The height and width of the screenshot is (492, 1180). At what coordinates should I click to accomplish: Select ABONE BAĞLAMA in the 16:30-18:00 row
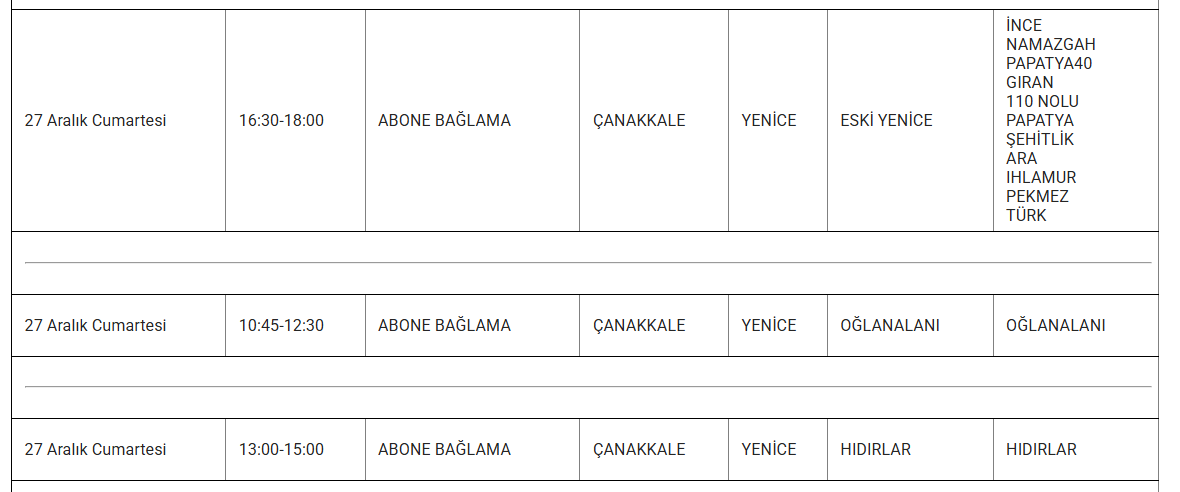pos(444,121)
